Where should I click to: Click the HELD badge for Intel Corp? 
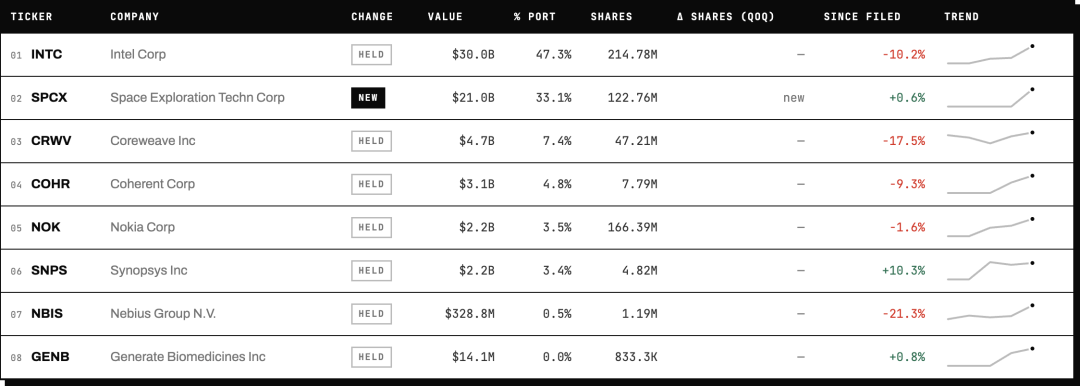click(x=371, y=54)
